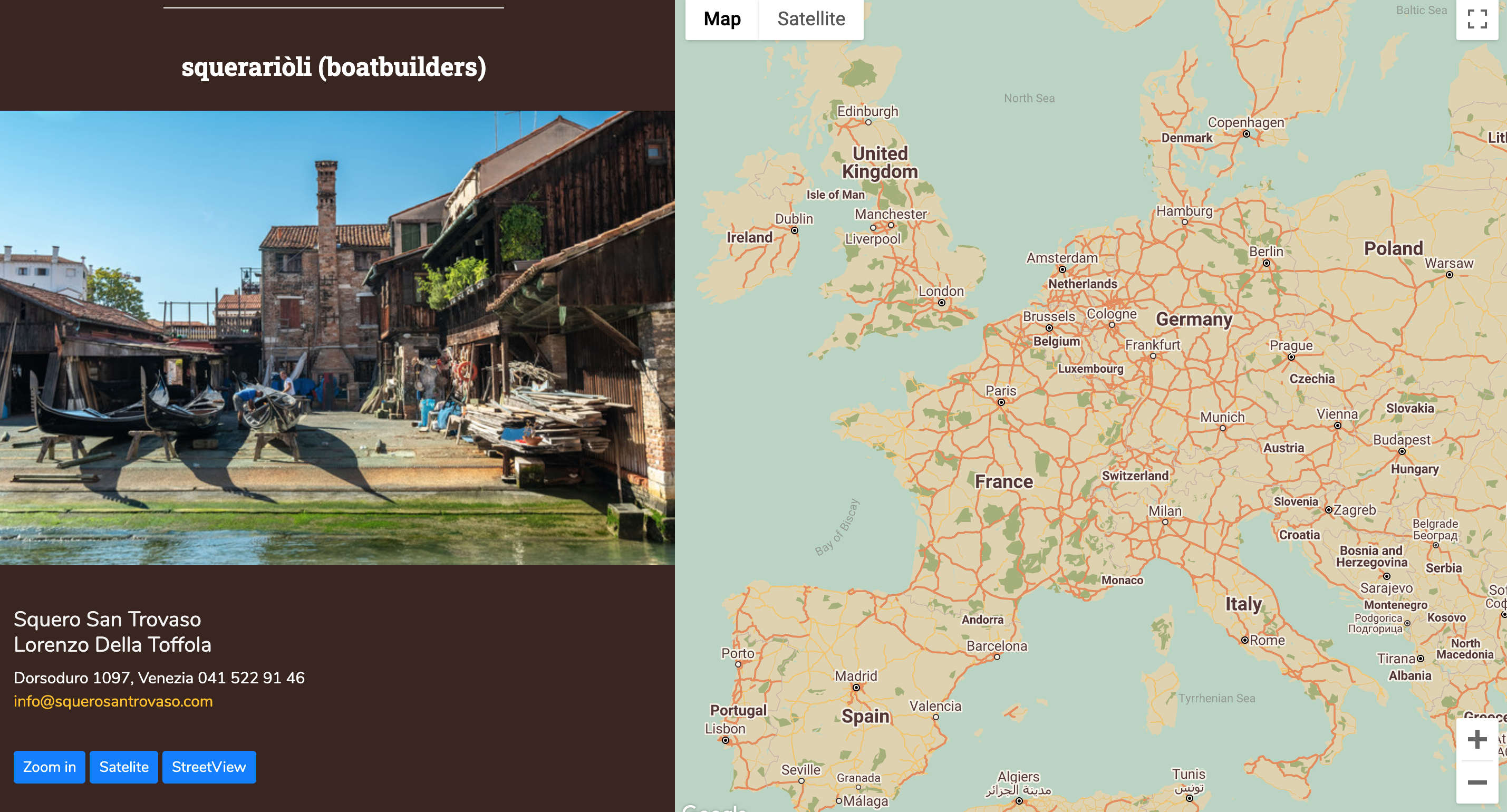Open the info@squerosantrovaso.com email link
The image size is (1507, 812).
click(x=113, y=701)
